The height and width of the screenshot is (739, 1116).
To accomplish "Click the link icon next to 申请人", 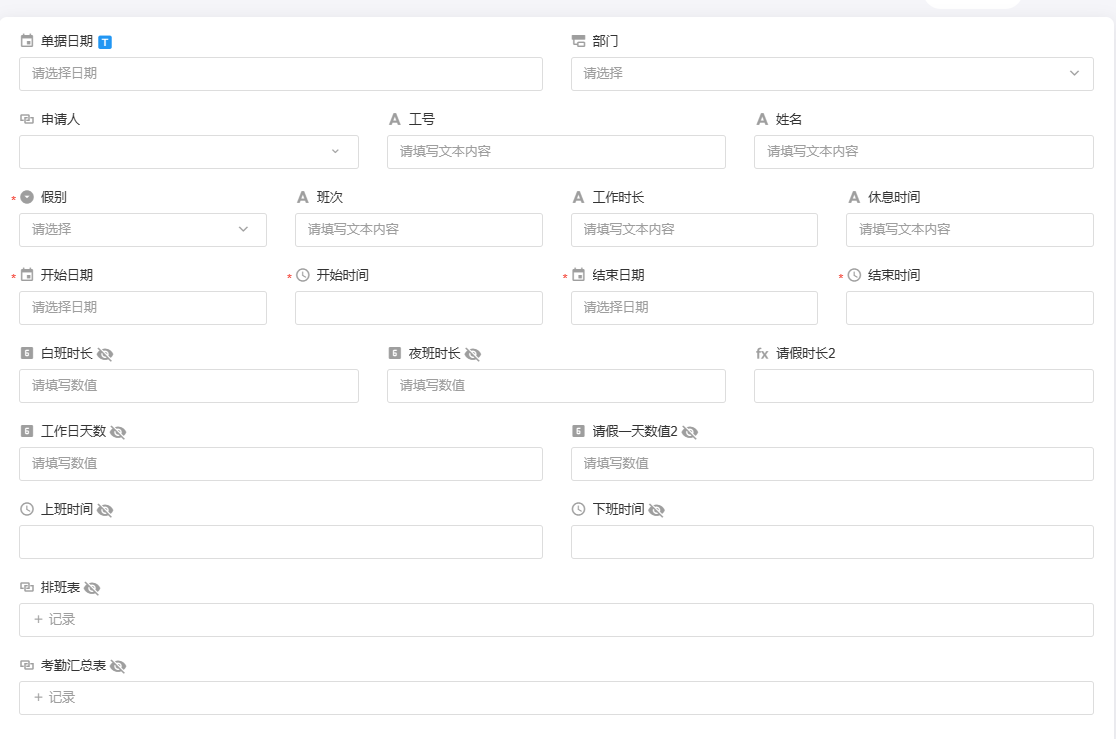I will tap(27, 119).
